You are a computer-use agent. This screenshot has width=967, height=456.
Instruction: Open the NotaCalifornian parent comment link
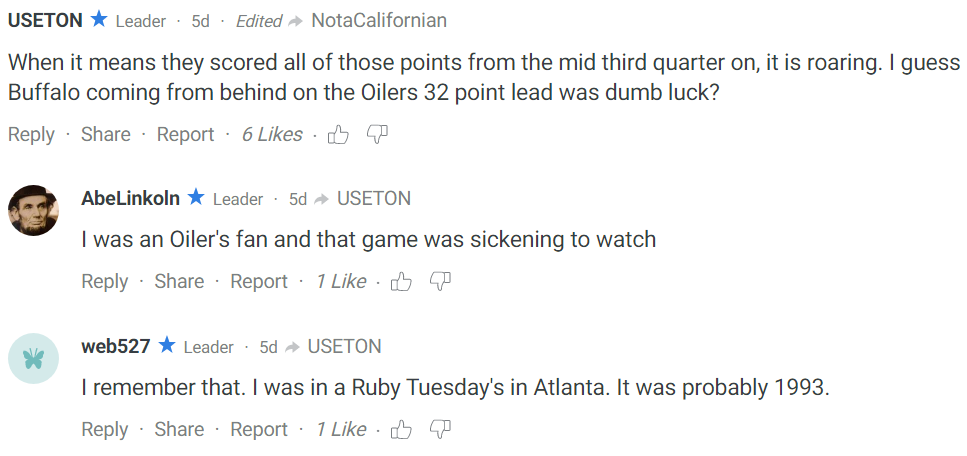coord(379,20)
